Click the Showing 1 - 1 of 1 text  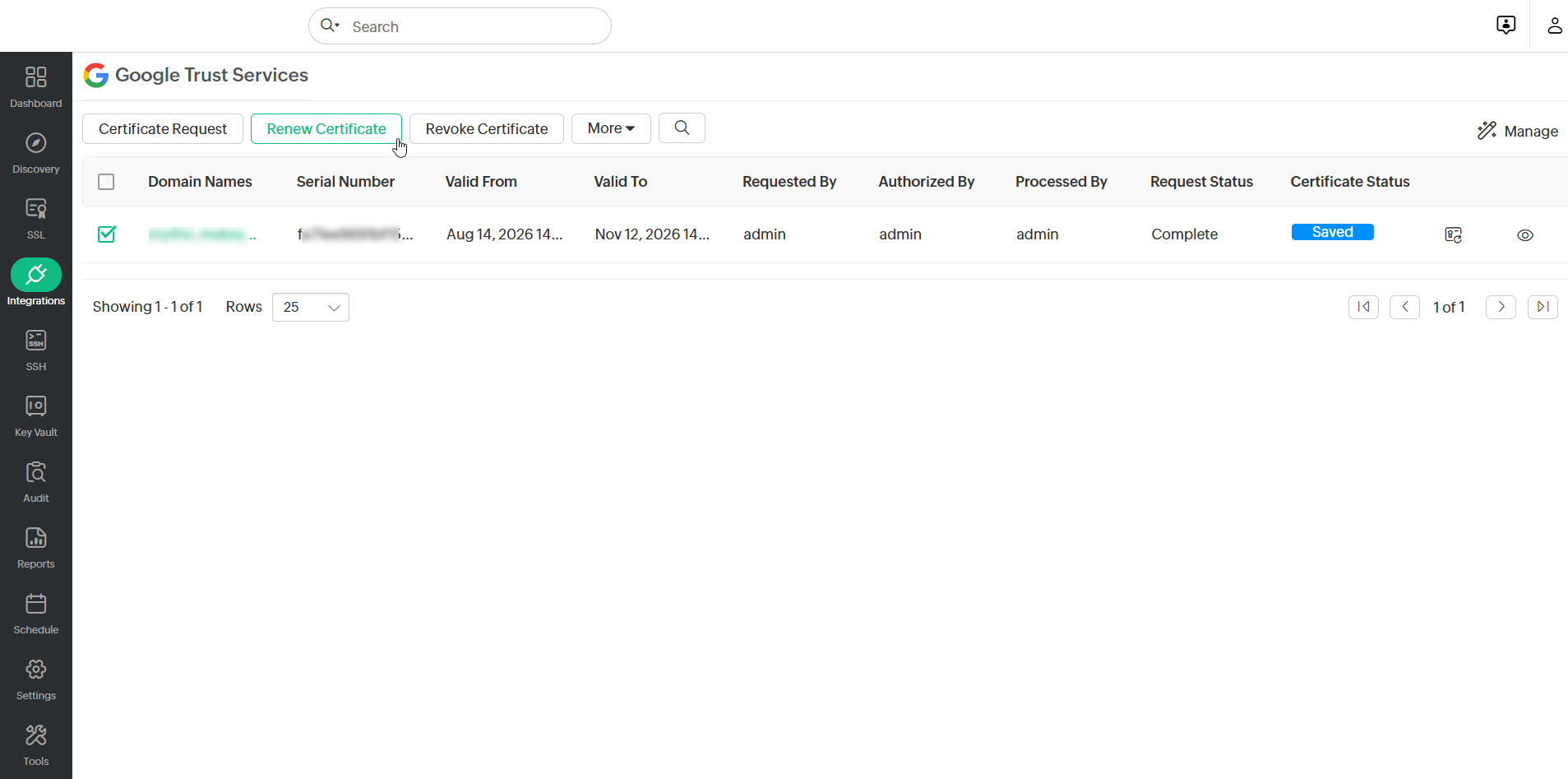[x=147, y=307]
